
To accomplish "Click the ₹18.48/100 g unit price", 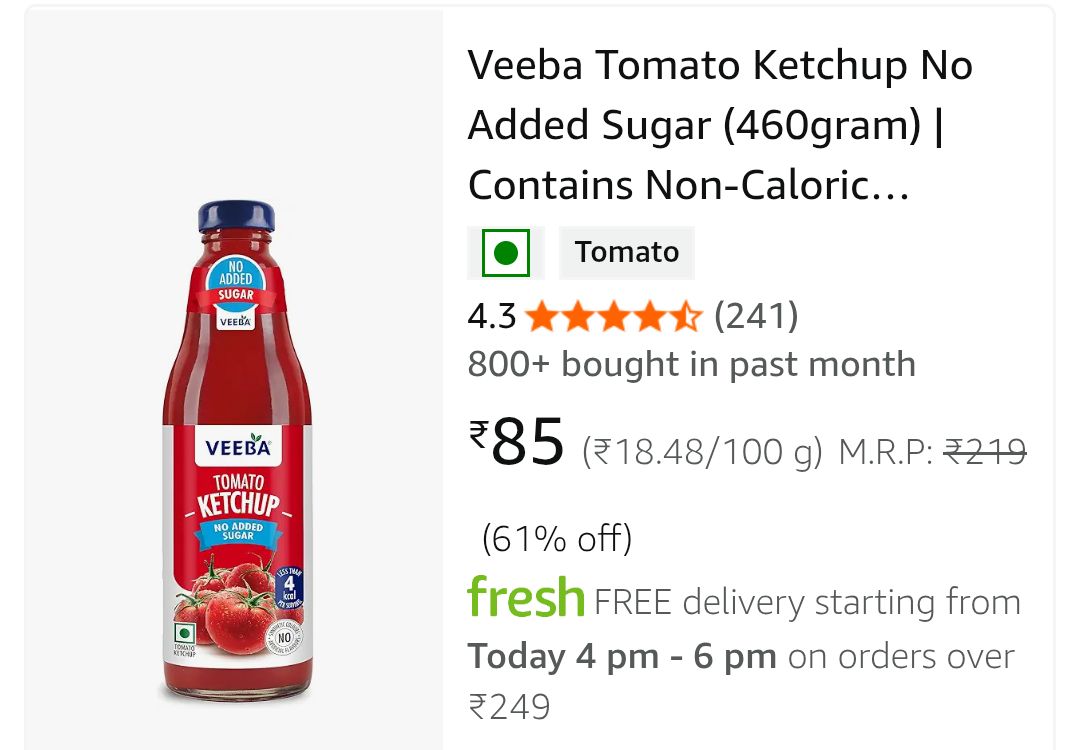I will pyautogui.click(x=702, y=454).
